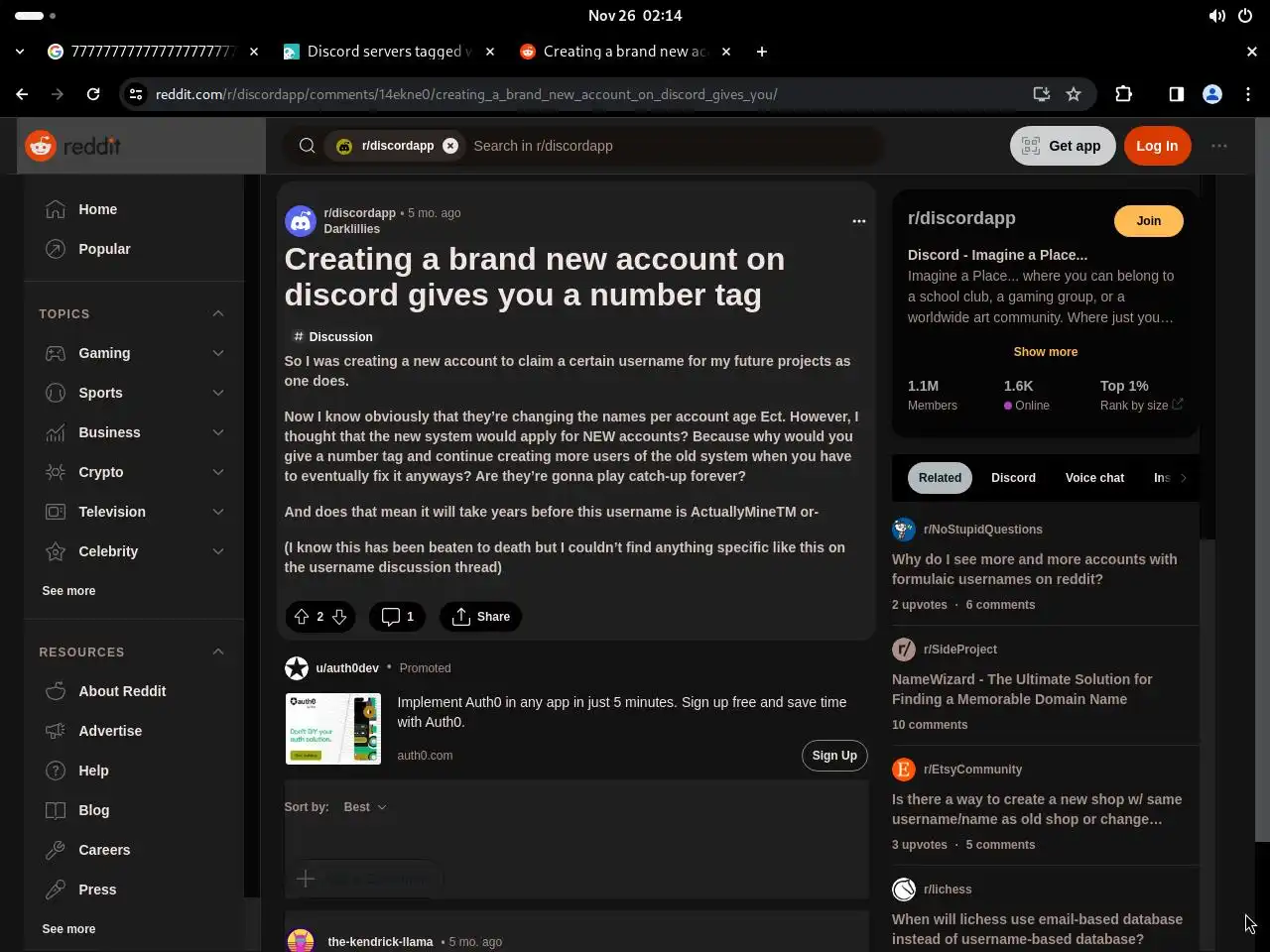
Task: Remove the r/discordapp search filter chip
Action: click(x=450, y=146)
